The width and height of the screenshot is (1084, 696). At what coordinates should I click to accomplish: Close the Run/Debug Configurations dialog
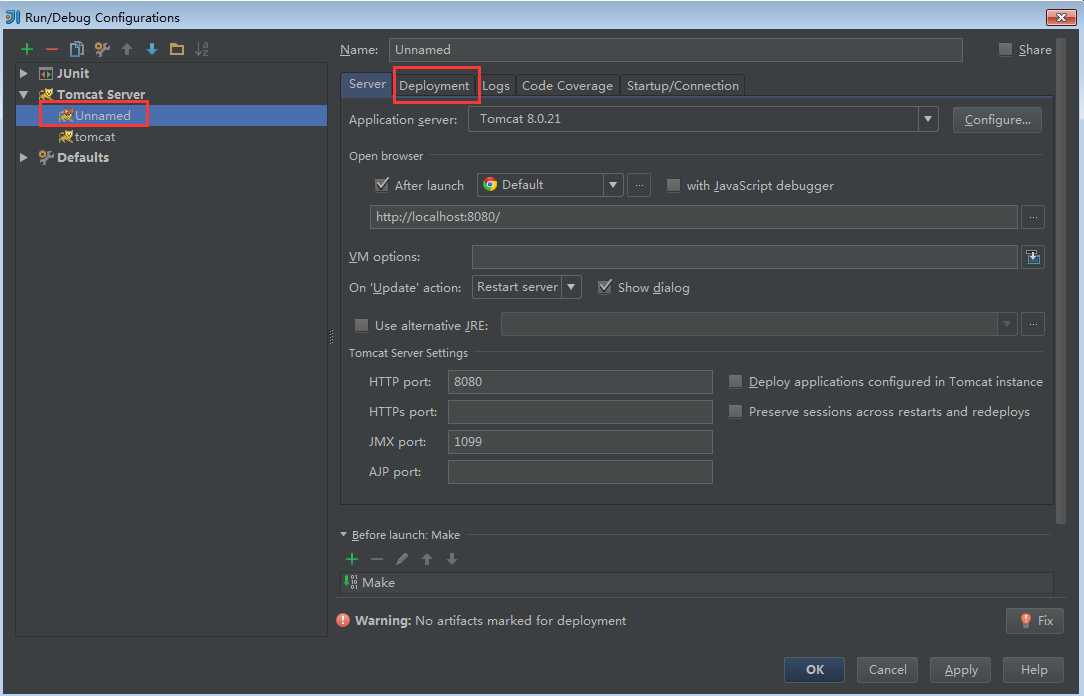pos(1060,17)
